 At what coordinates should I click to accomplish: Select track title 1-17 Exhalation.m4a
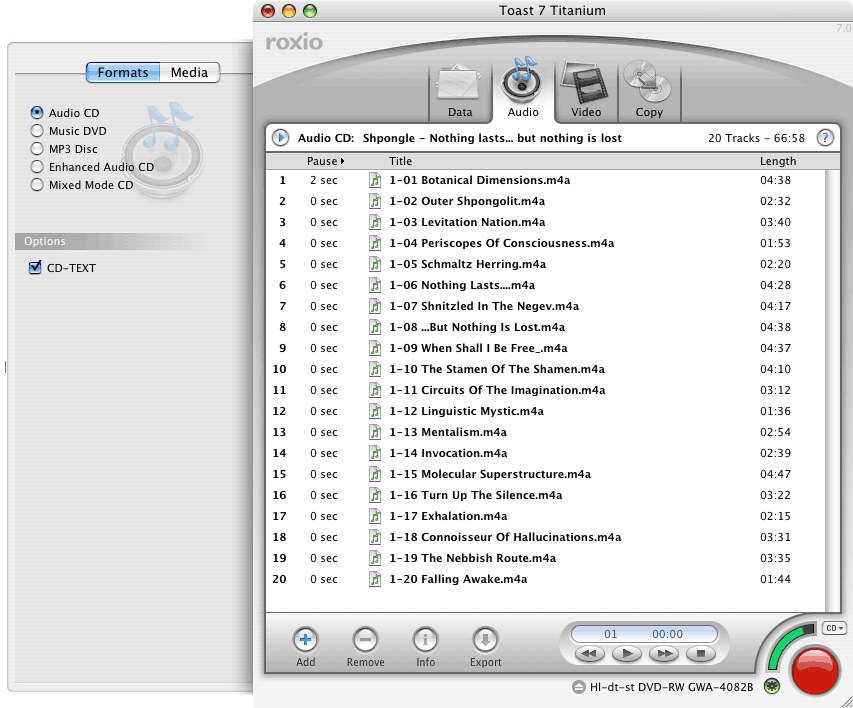tap(448, 516)
